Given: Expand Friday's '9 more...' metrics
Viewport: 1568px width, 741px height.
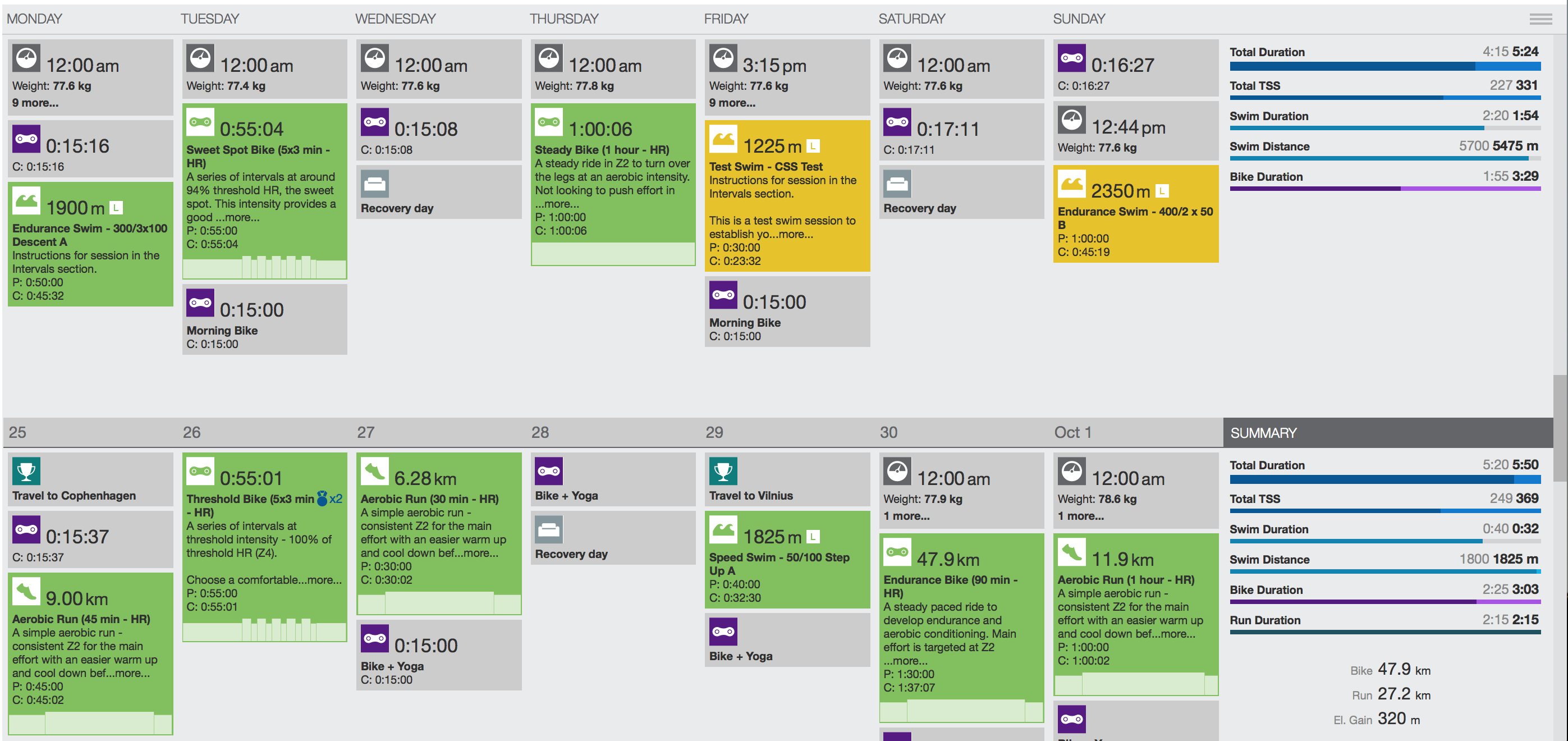Looking at the screenshot, I should 732,103.
